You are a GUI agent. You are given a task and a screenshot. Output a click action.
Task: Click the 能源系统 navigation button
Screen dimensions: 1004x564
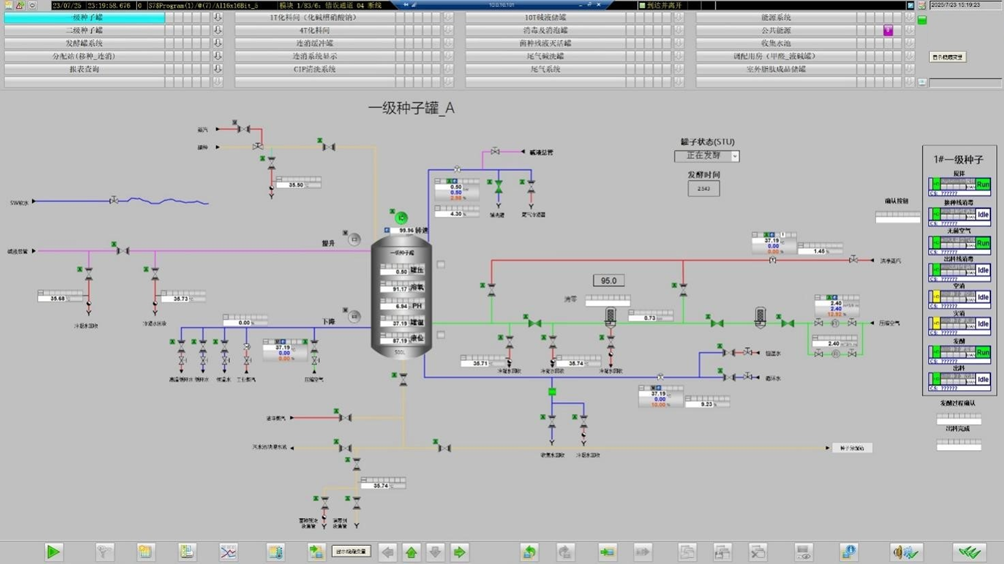775,18
